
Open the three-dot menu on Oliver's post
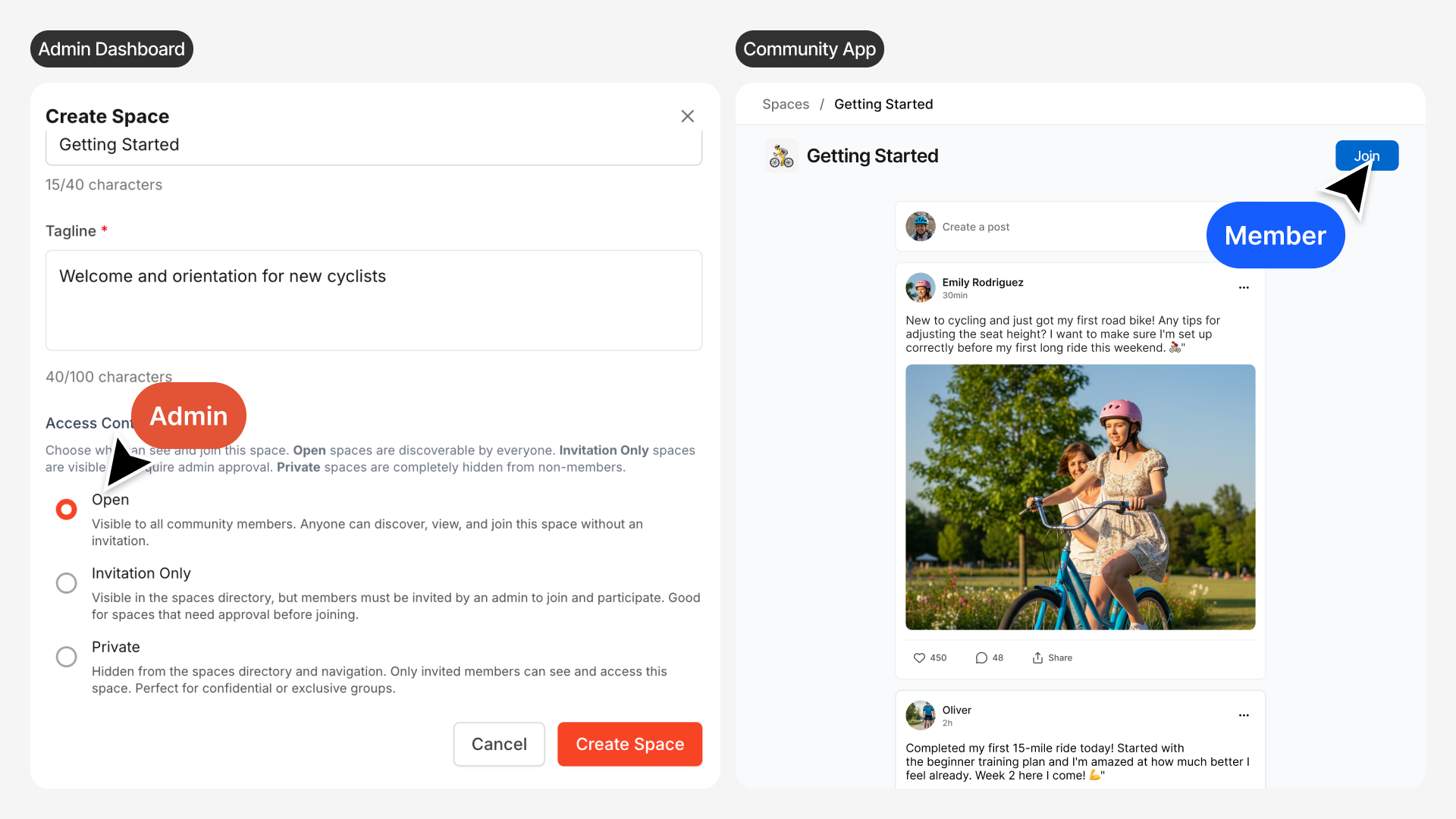pyautogui.click(x=1244, y=716)
